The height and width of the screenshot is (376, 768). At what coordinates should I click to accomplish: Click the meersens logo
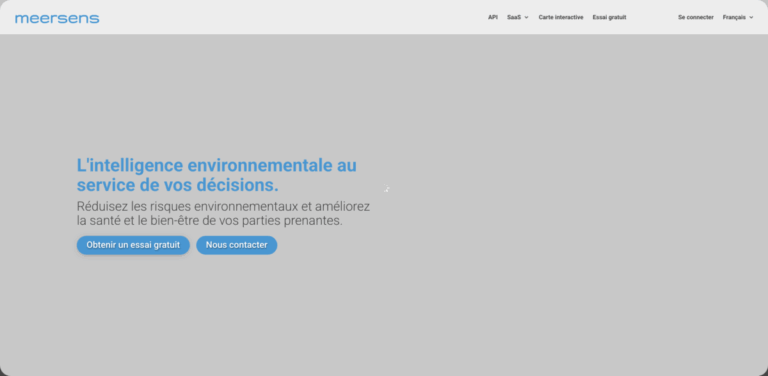pyautogui.click(x=57, y=19)
